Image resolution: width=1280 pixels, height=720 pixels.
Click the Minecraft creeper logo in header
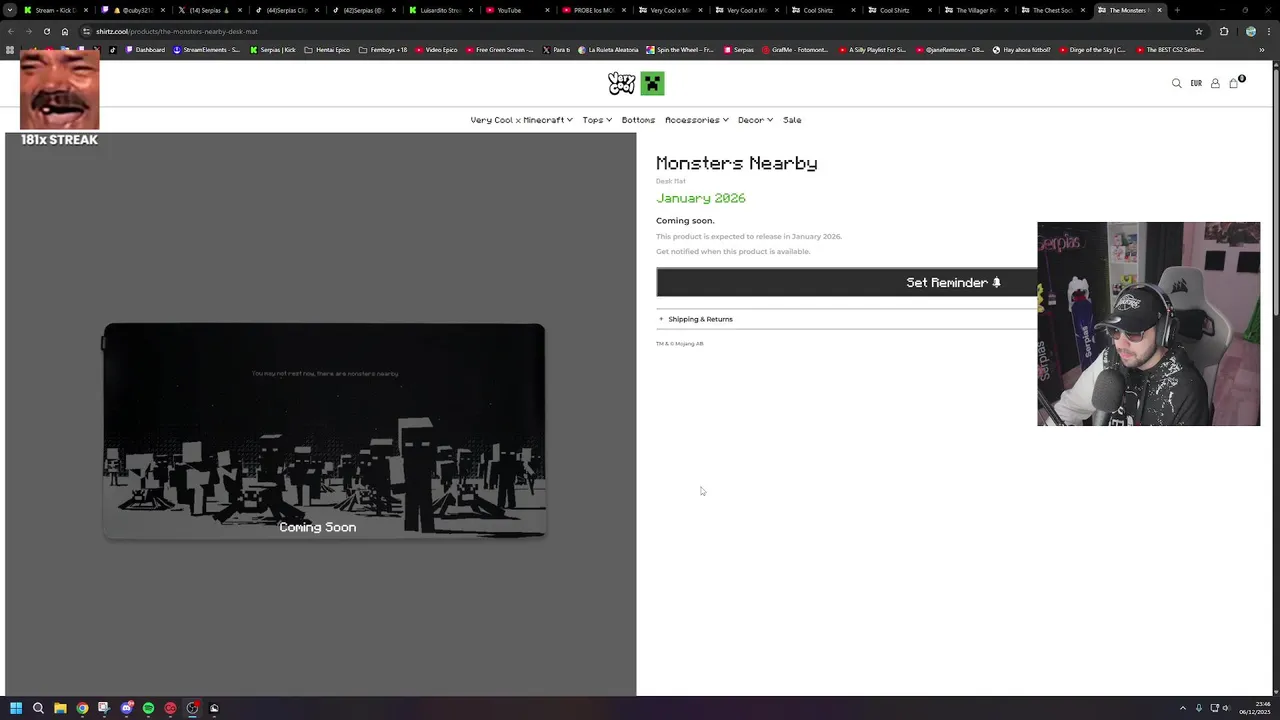coord(652,83)
